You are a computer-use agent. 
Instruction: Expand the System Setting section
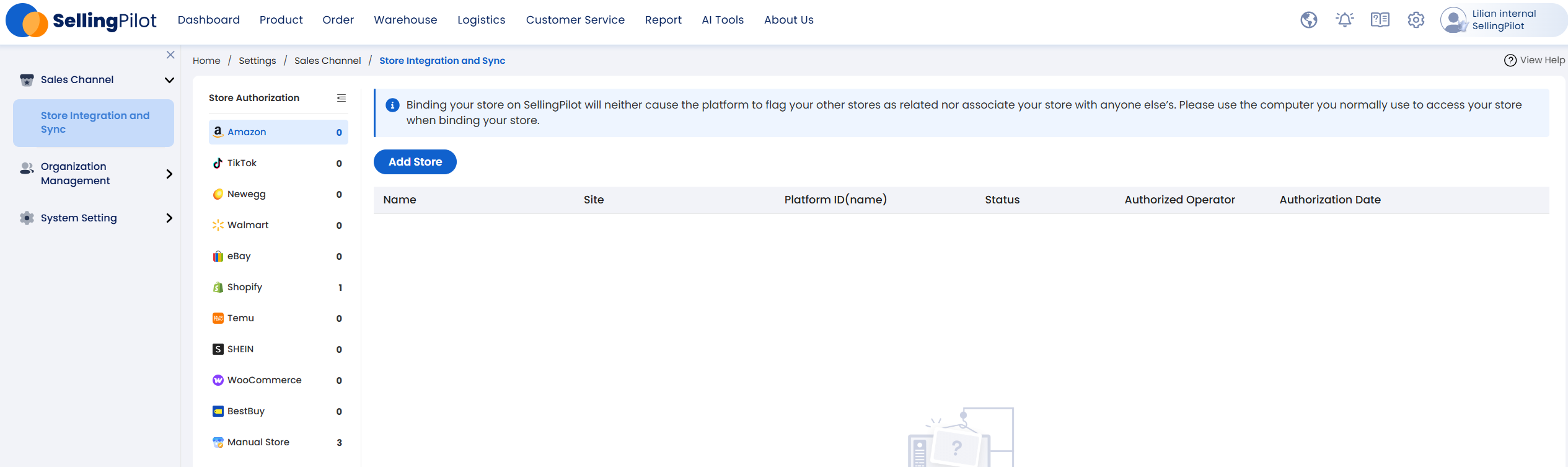[169, 218]
